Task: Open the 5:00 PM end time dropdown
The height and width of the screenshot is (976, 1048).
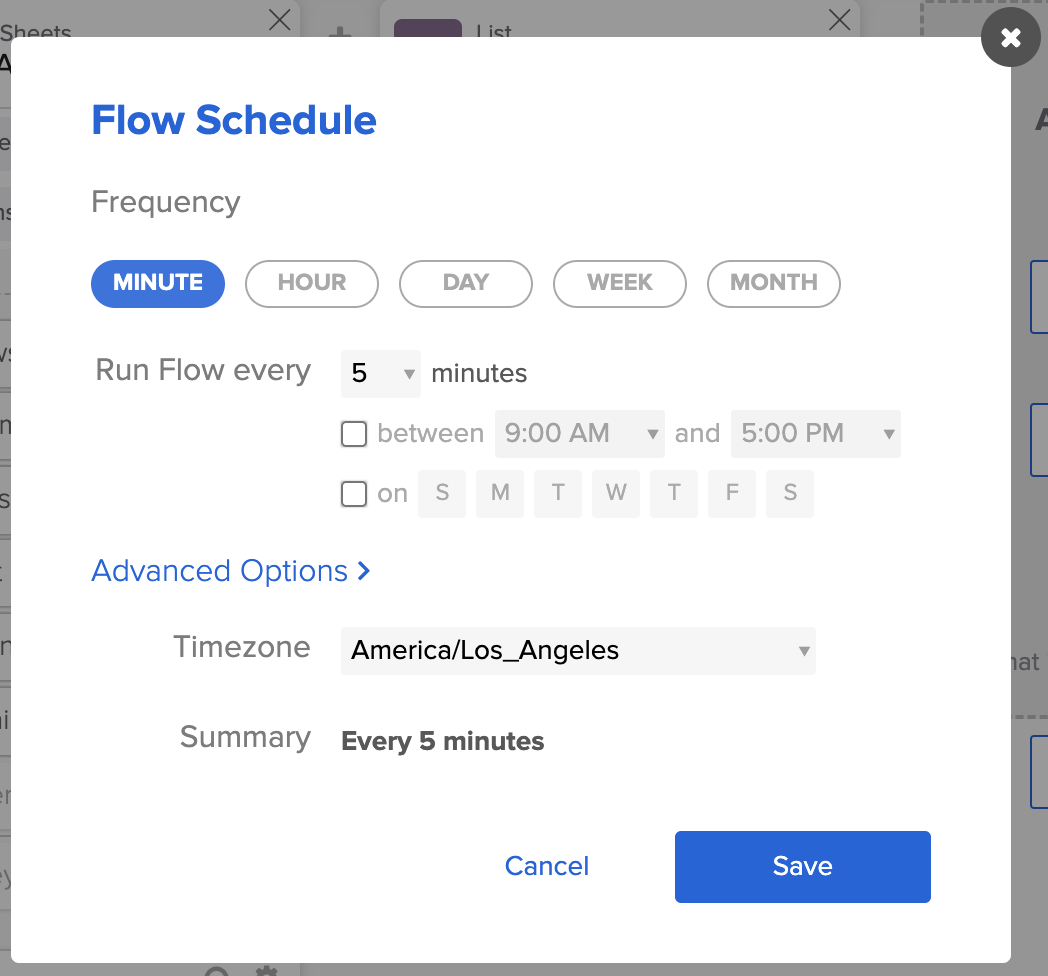Action: [816, 434]
